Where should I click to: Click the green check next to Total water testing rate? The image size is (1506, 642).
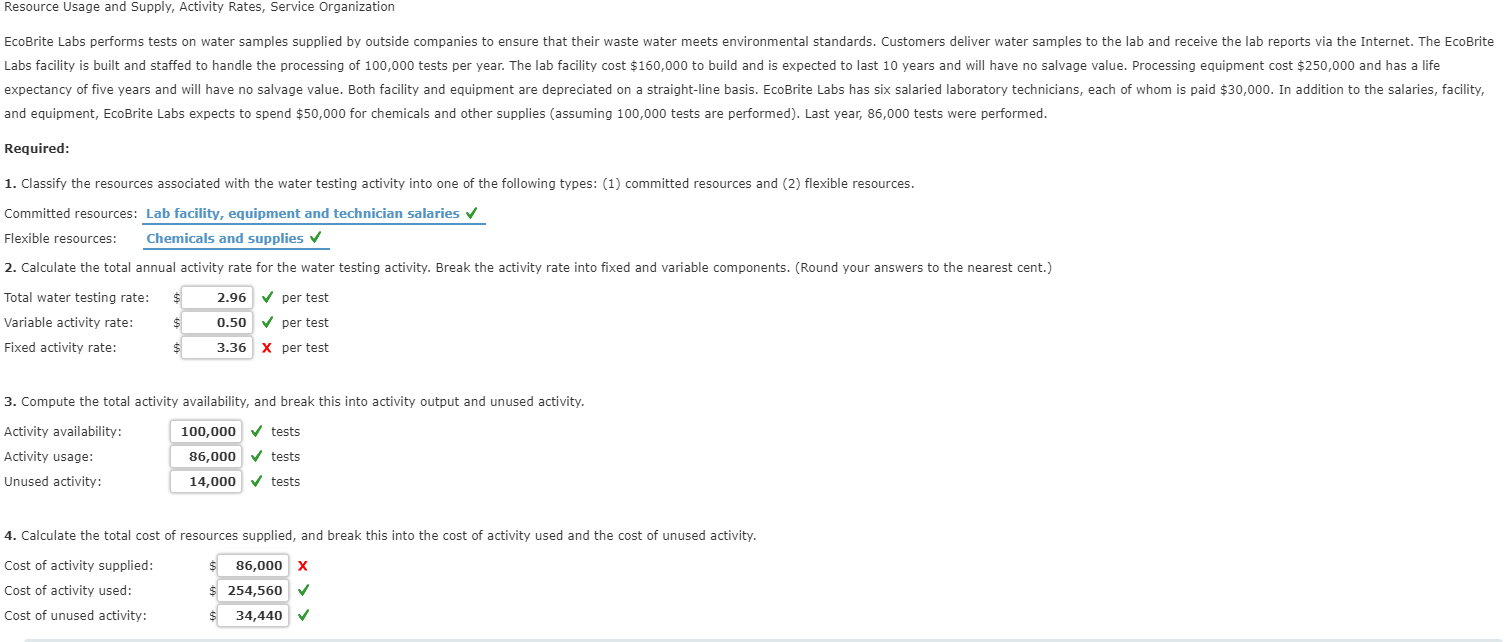point(266,297)
